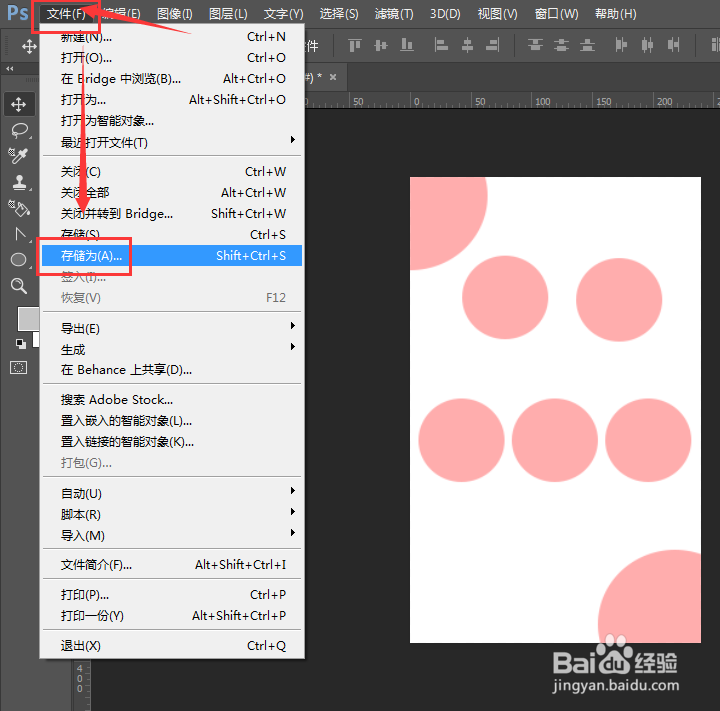Choose 文件简介(F)... menu item

tap(172, 564)
